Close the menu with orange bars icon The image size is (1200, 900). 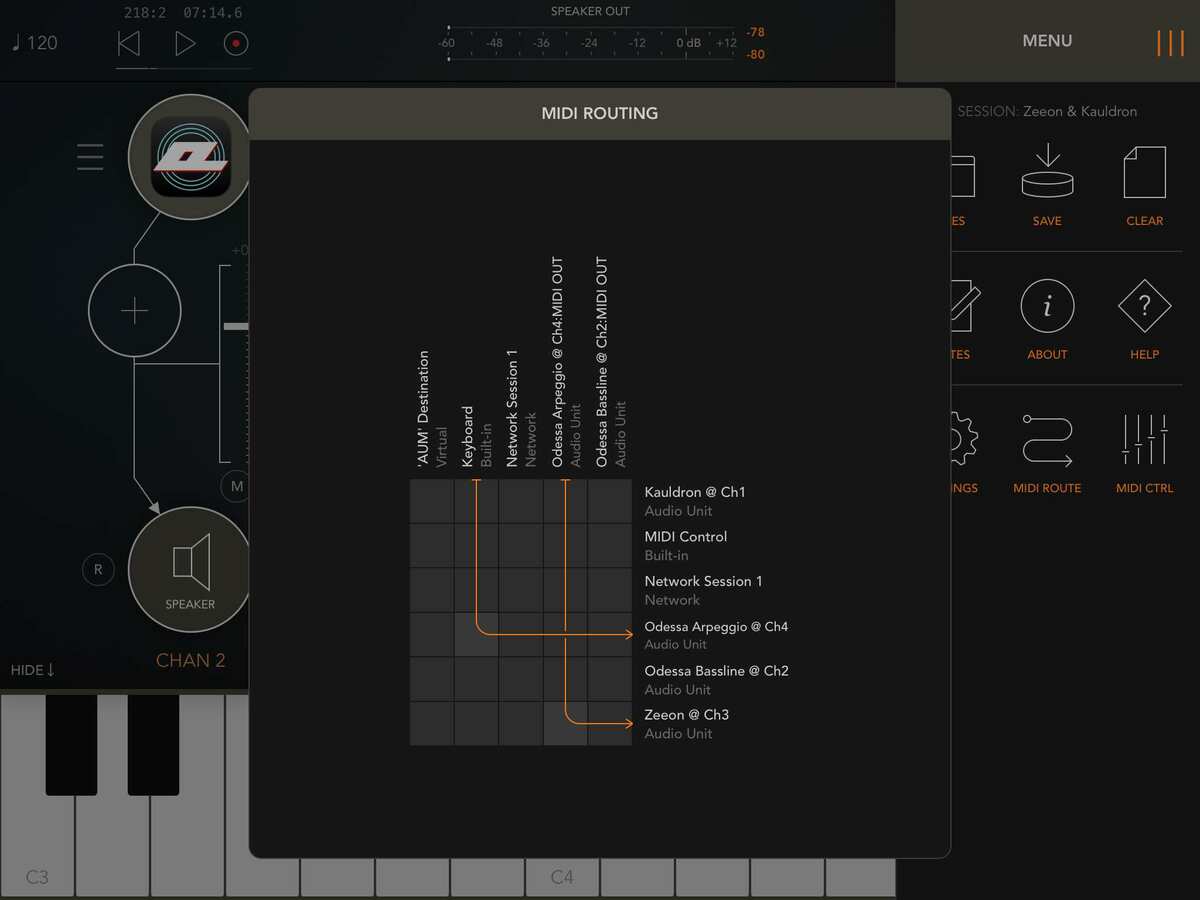1170,43
